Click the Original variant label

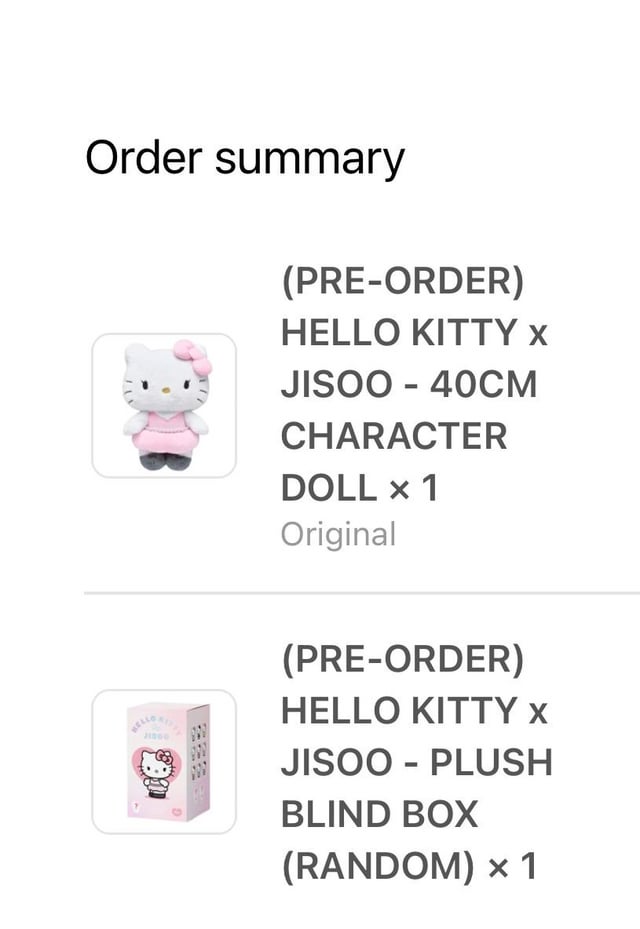pos(338,534)
